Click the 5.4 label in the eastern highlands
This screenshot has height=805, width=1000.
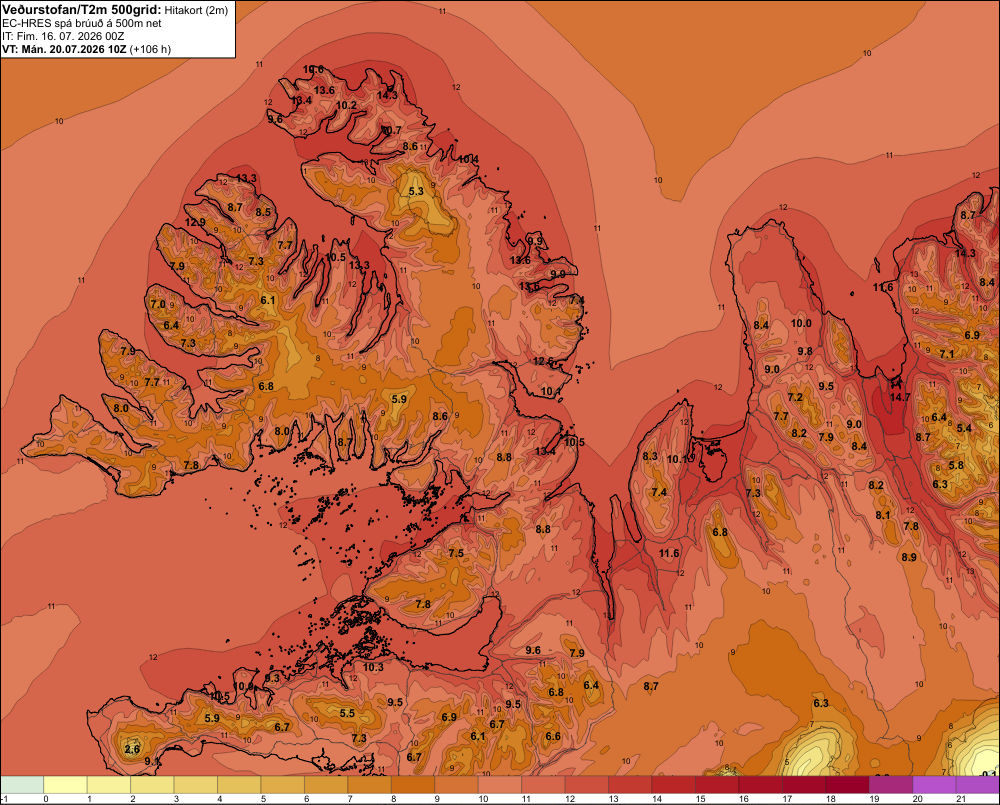click(x=964, y=428)
